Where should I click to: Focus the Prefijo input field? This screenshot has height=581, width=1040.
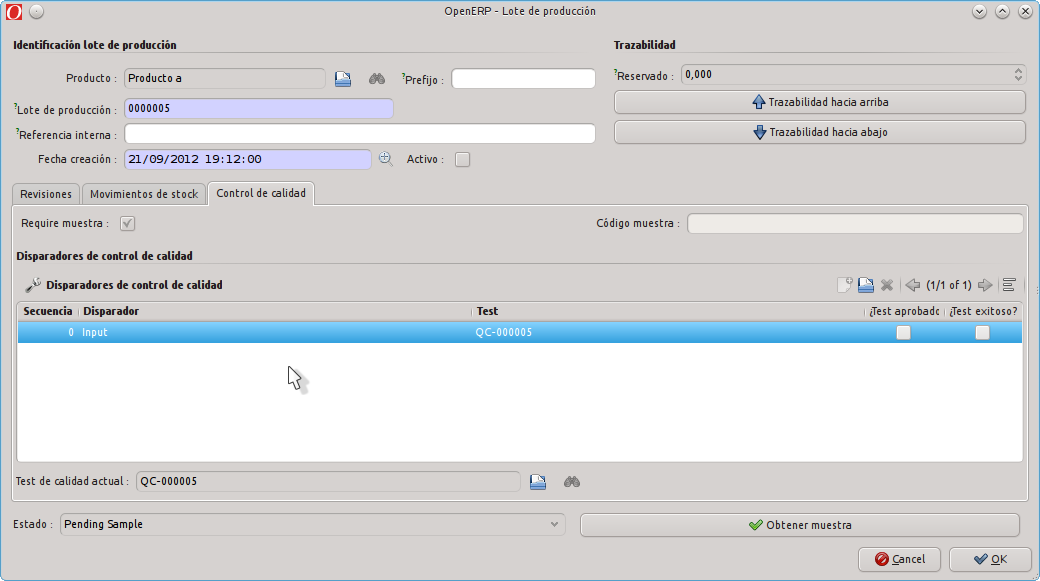point(523,78)
